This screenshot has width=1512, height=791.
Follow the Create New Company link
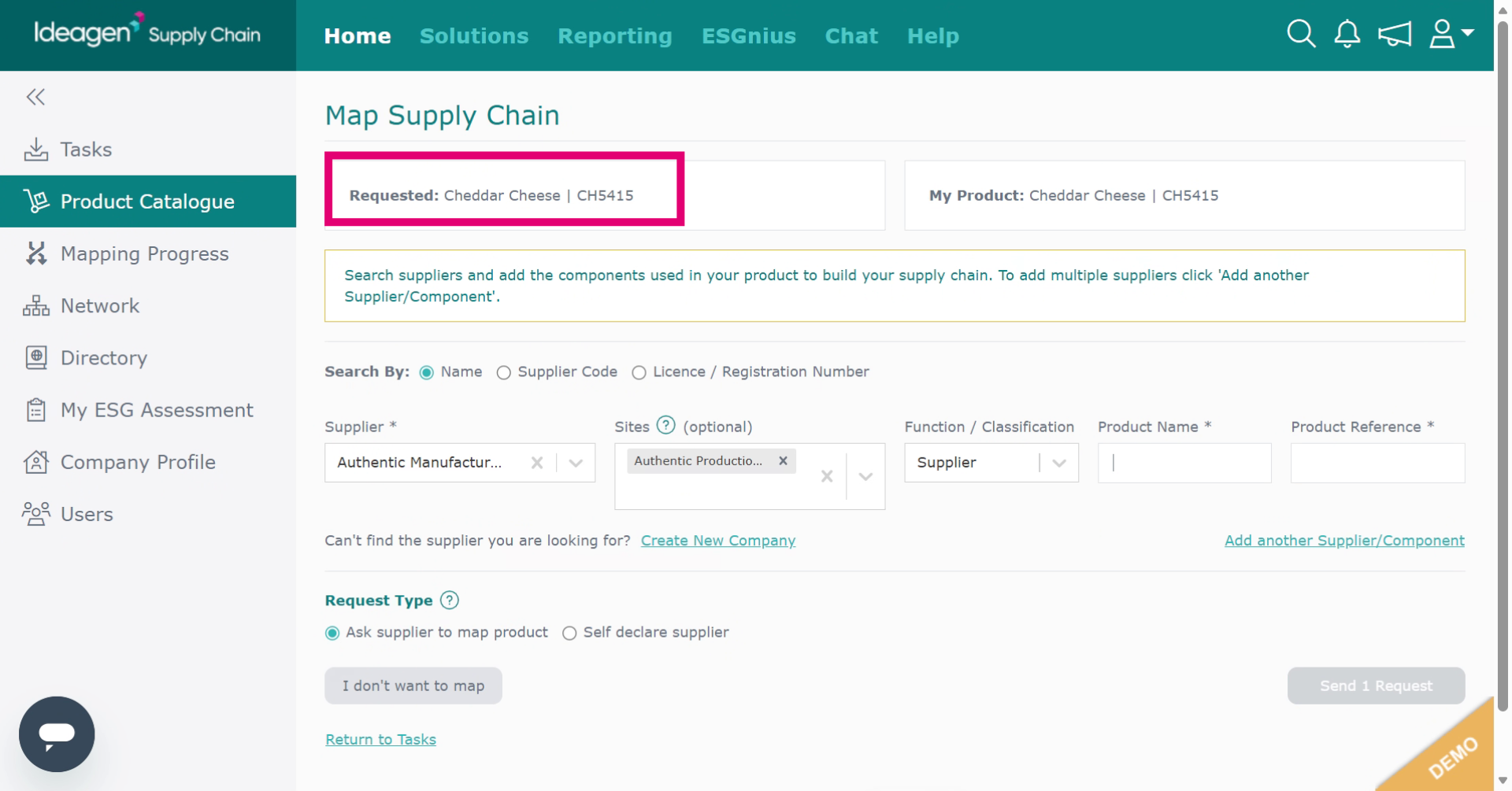point(718,541)
